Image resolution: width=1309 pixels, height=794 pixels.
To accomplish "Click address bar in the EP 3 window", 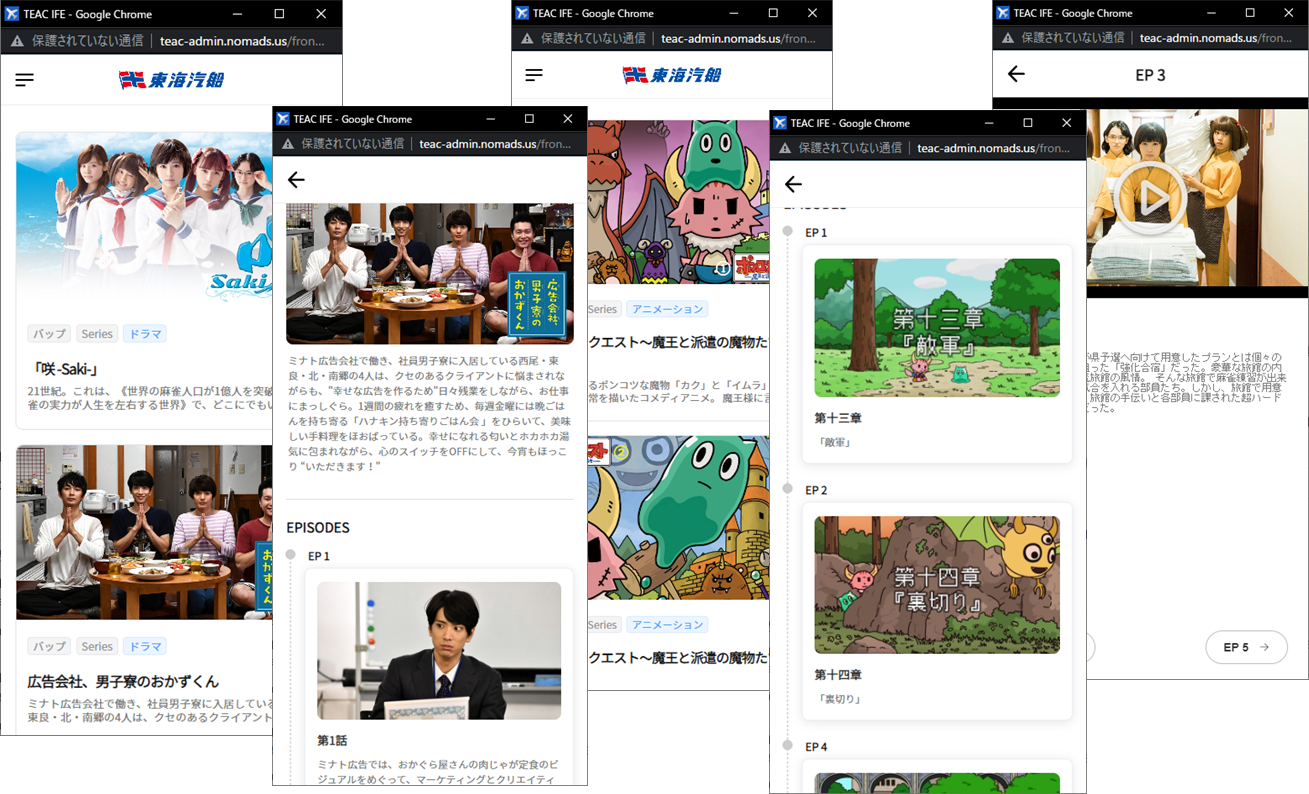I will coord(1216,39).
